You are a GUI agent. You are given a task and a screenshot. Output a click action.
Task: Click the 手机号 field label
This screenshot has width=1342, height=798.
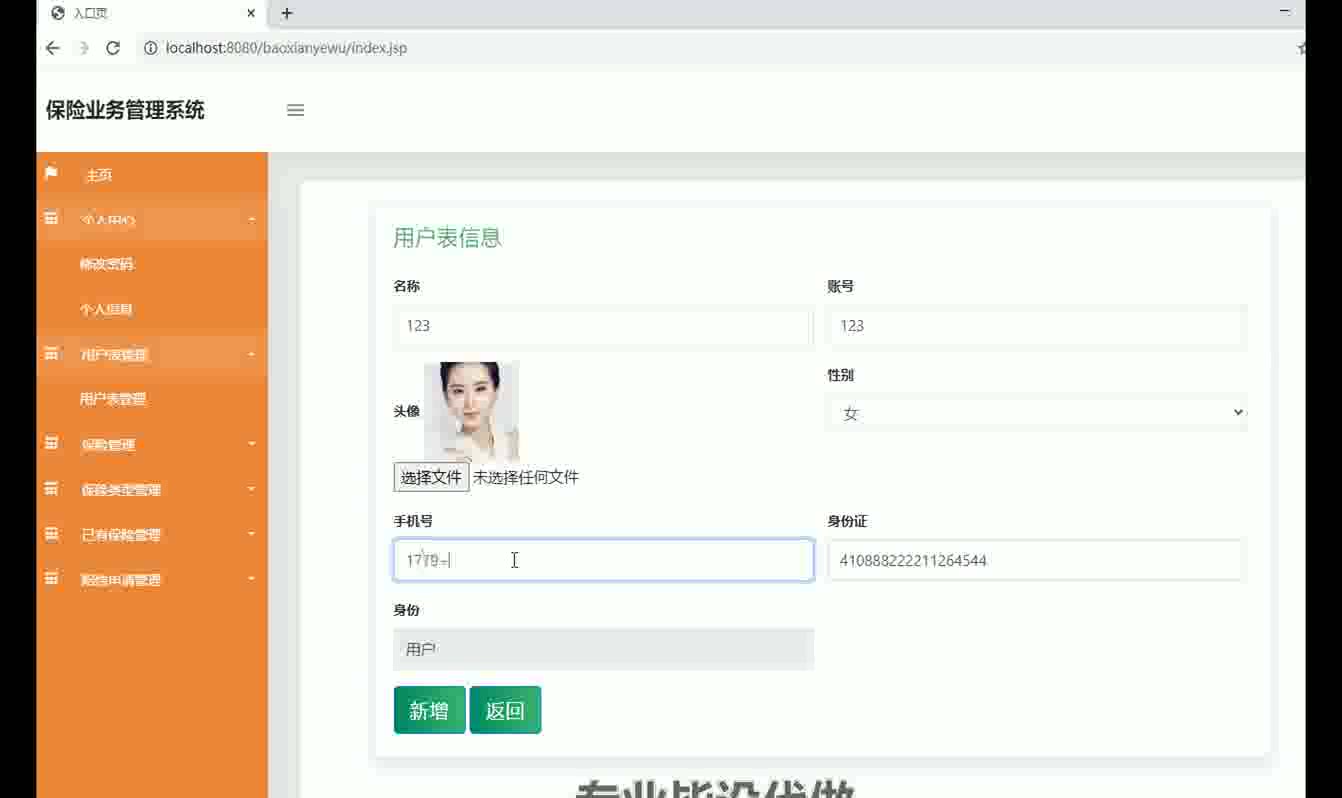click(x=413, y=521)
